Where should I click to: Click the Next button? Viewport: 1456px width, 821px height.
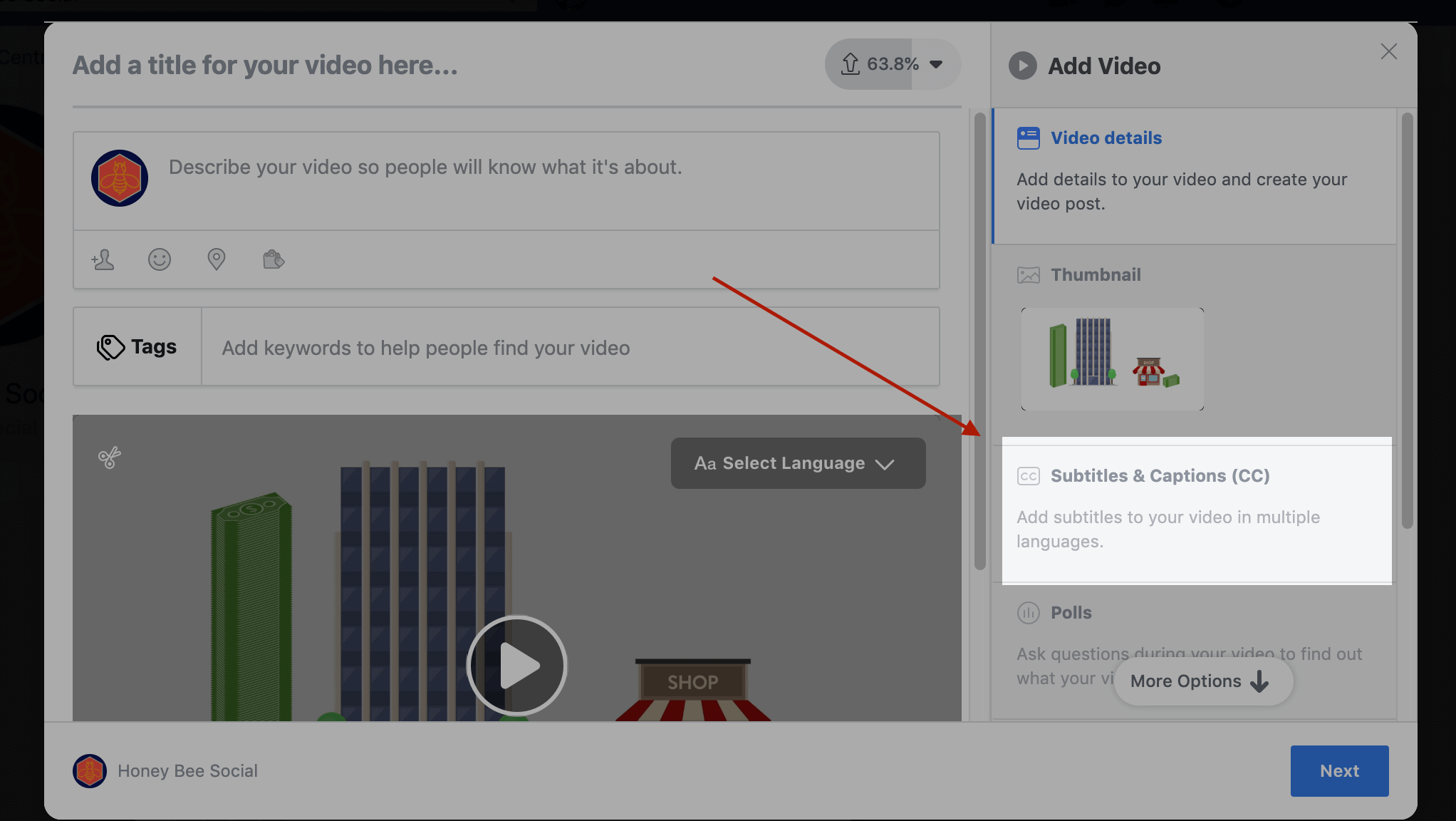point(1339,771)
